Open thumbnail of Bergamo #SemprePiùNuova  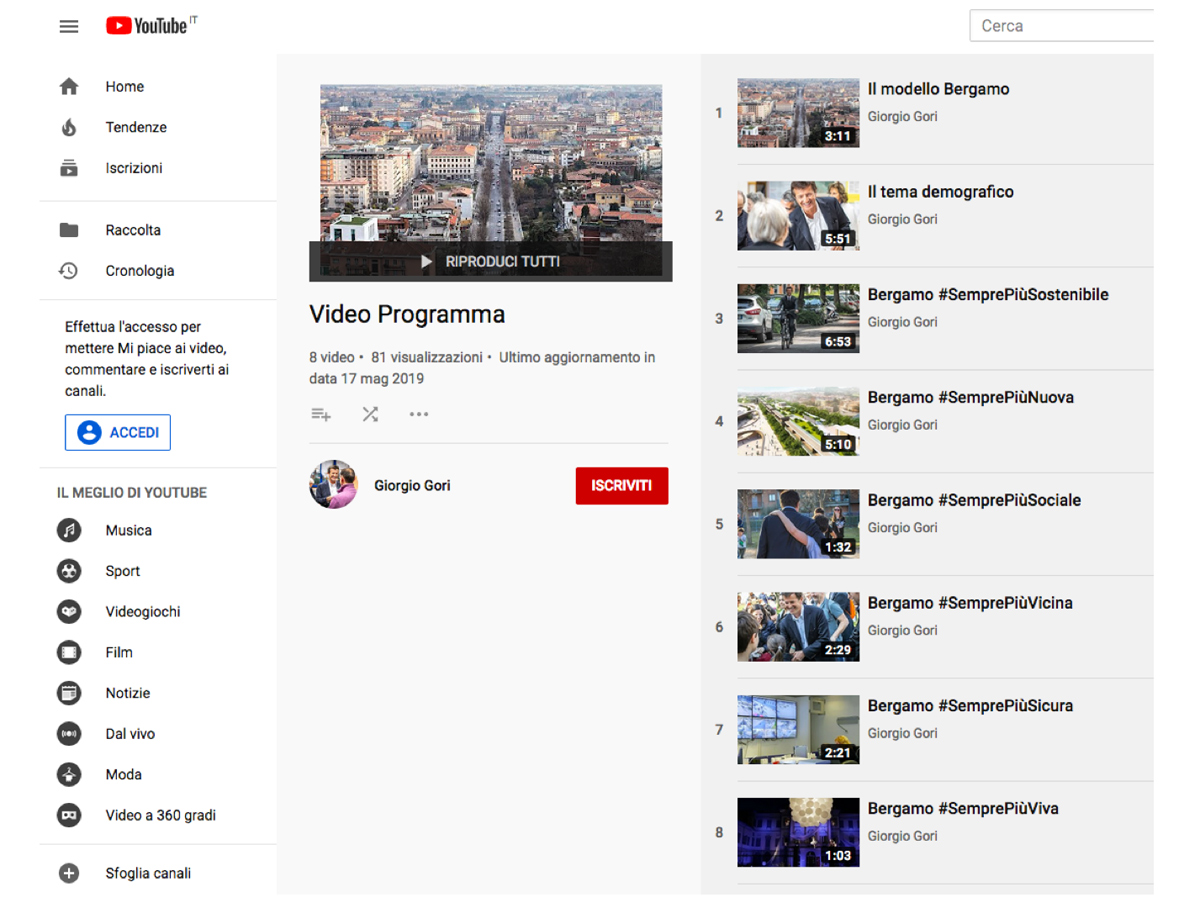click(x=798, y=421)
